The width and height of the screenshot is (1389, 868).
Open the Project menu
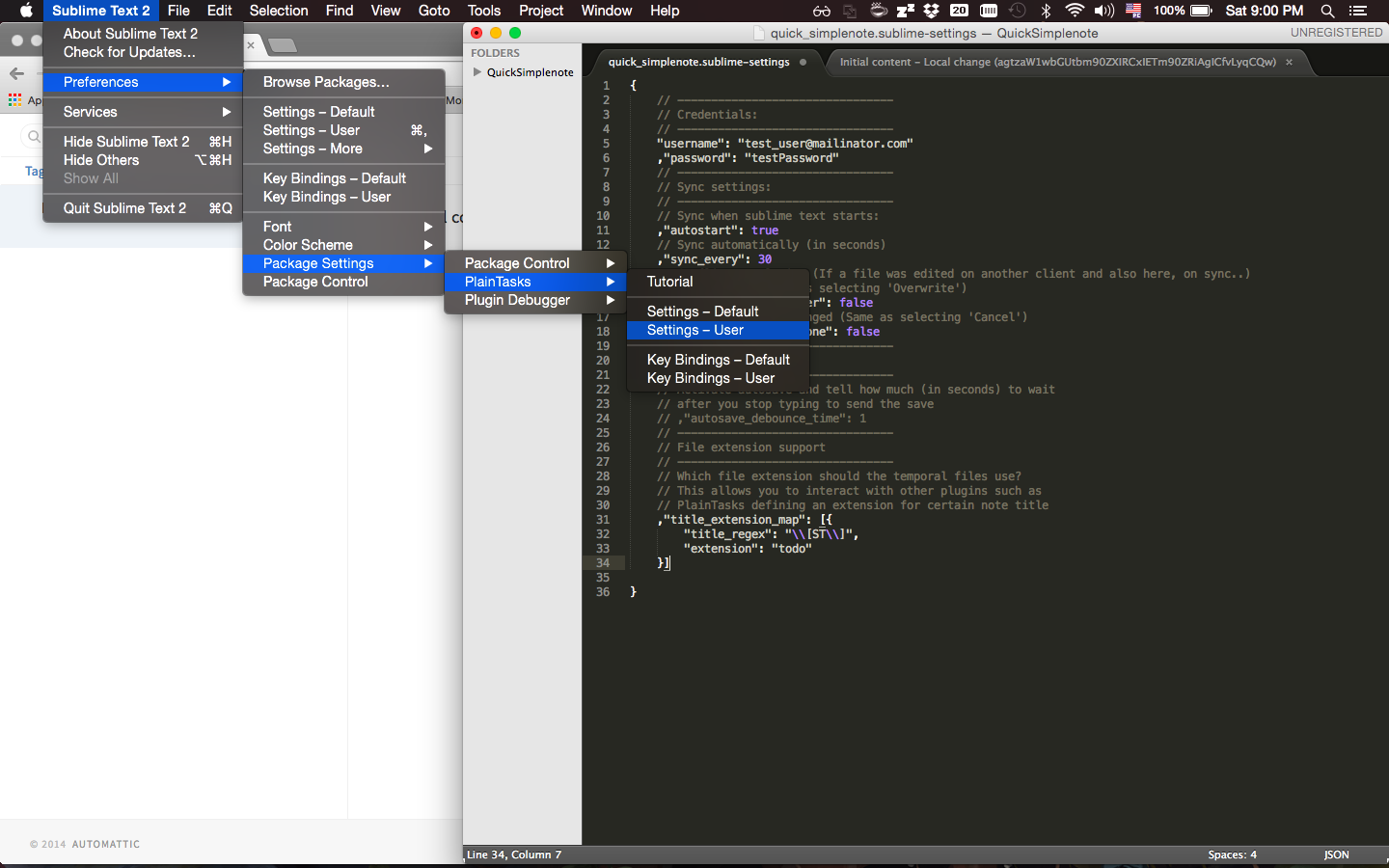pos(541,11)
